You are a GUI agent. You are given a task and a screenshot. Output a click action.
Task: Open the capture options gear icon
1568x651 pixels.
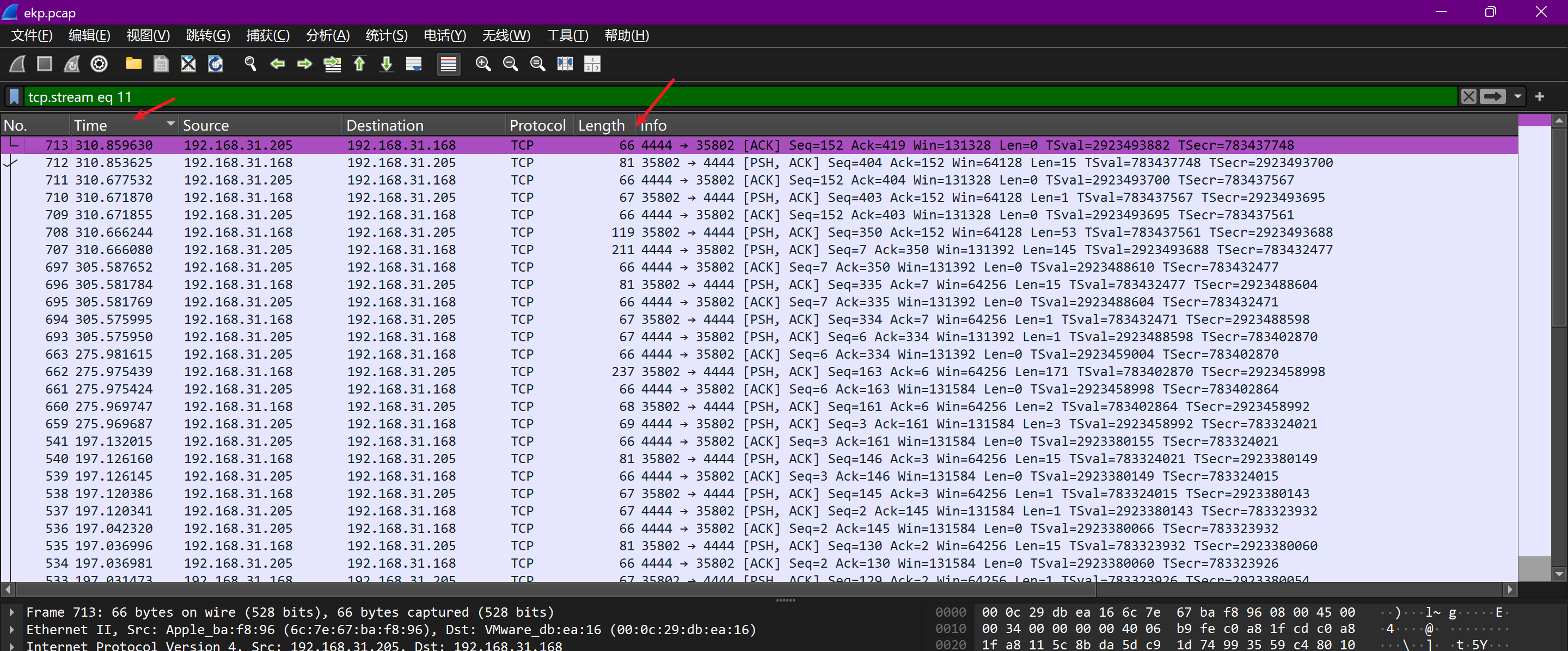pos(99,64)
